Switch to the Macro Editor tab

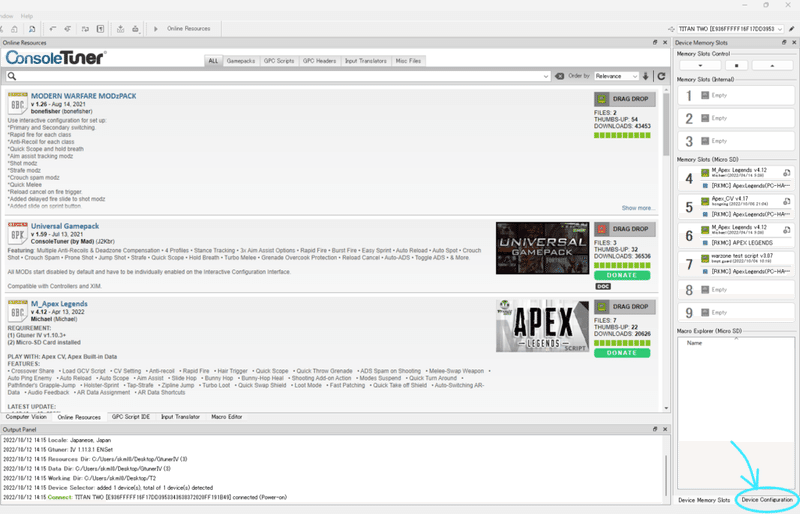[x=227, y=417]
